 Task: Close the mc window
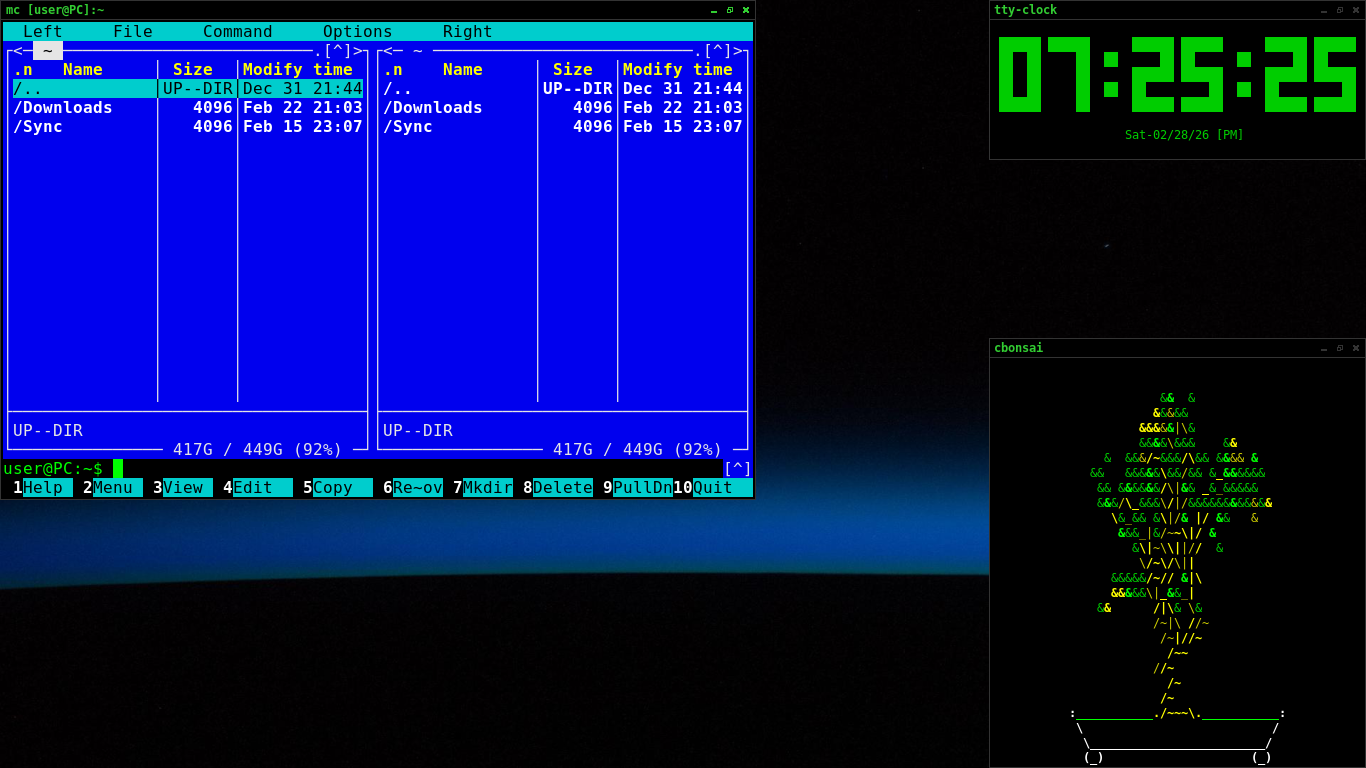point(746,10)
